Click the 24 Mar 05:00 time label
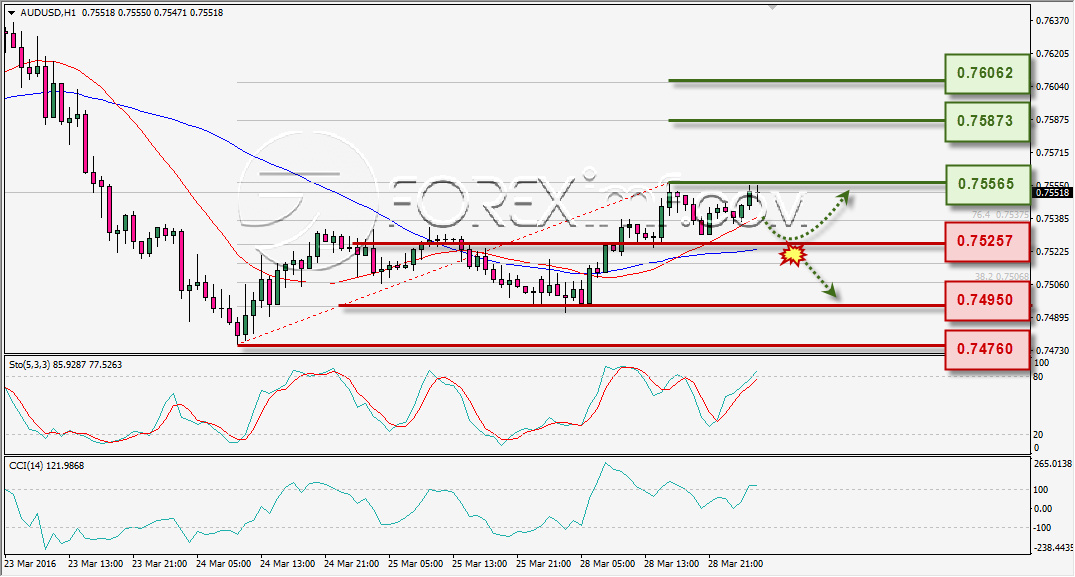The width and height of the screenshot is (1075, 577). point(223,564)
